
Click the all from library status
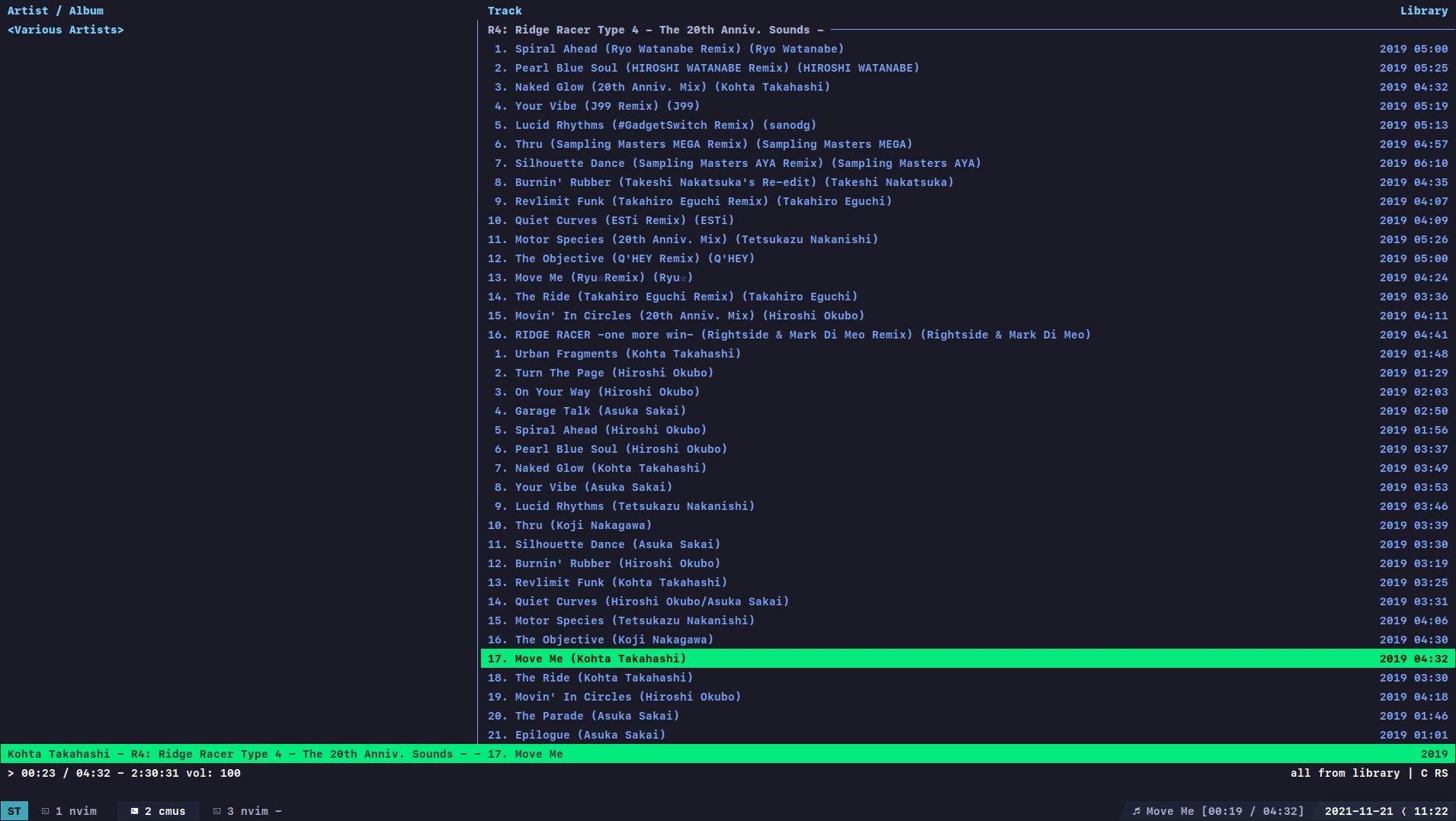coord(1345,773)
